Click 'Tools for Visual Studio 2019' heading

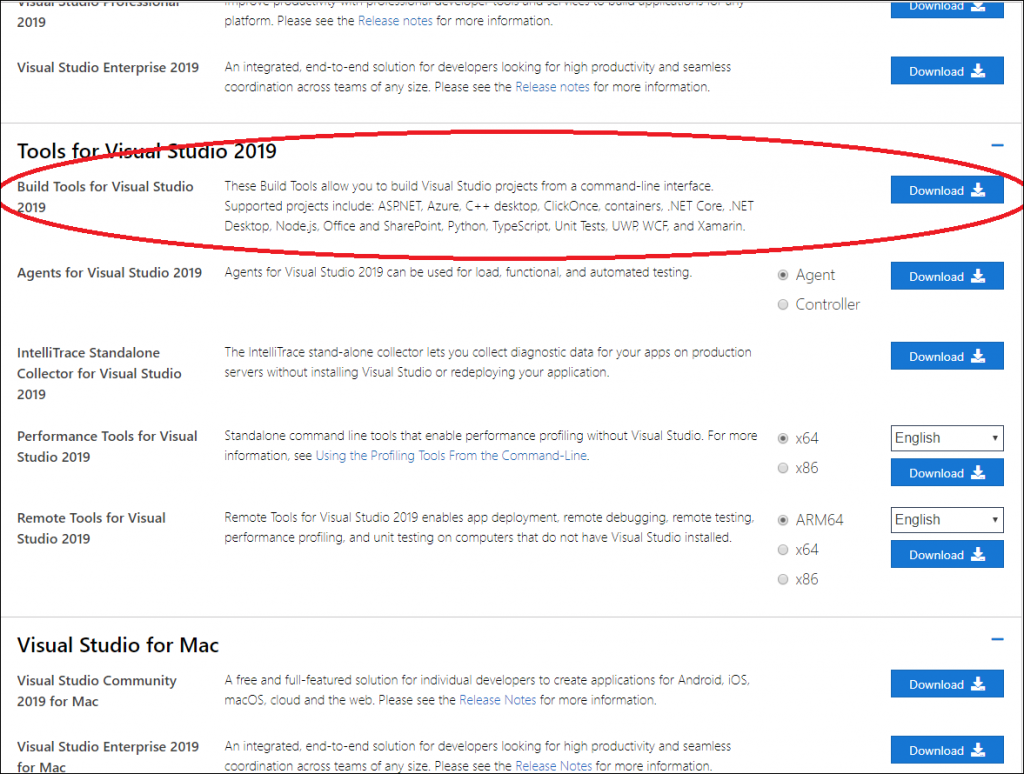(147, 151)
